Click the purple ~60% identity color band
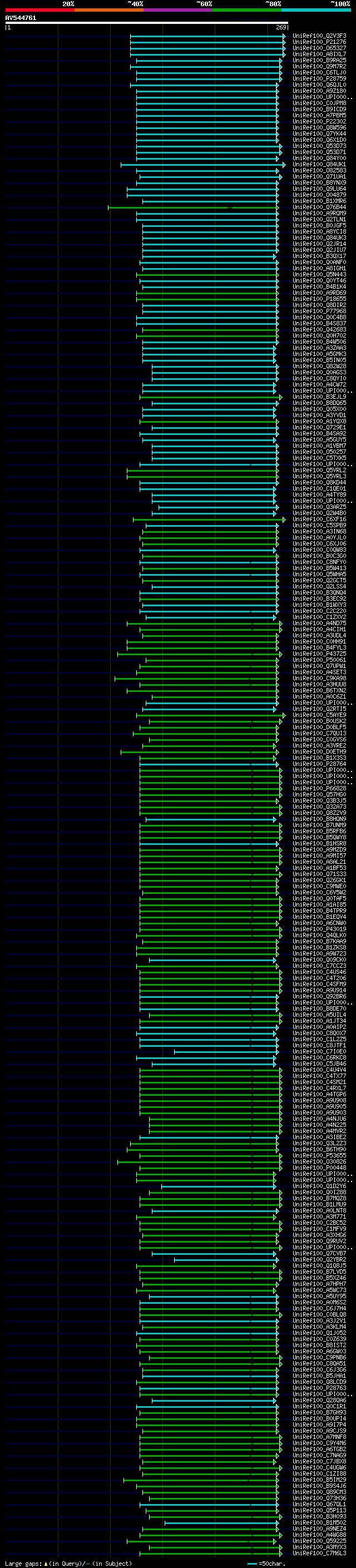356x1568 pixels. [179, 10]
